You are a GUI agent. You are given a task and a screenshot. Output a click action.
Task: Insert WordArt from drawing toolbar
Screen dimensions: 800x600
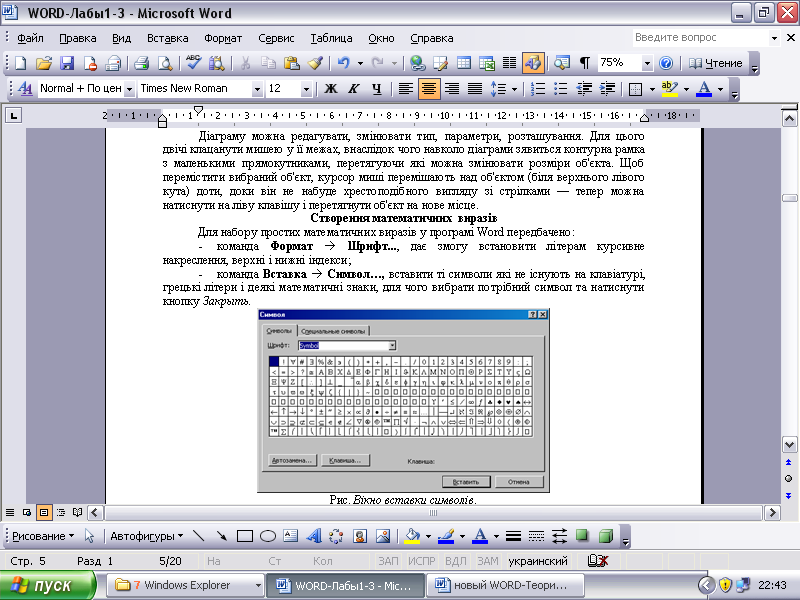tap(314, 536)
